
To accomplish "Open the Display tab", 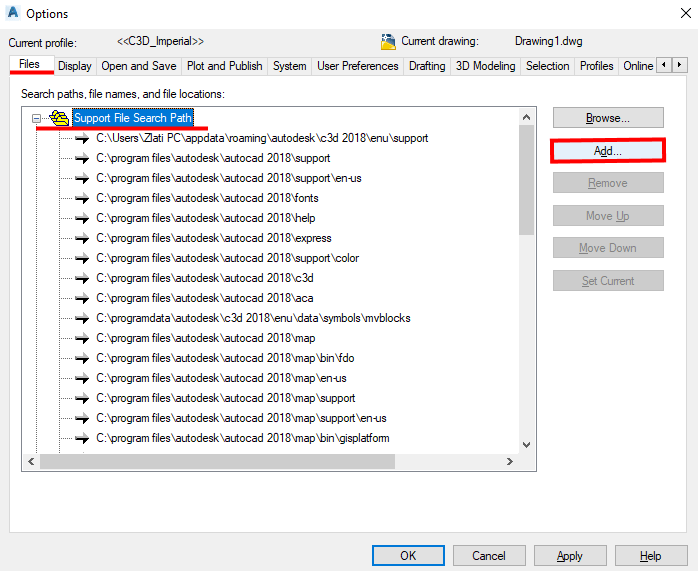I will pos(75,66).
